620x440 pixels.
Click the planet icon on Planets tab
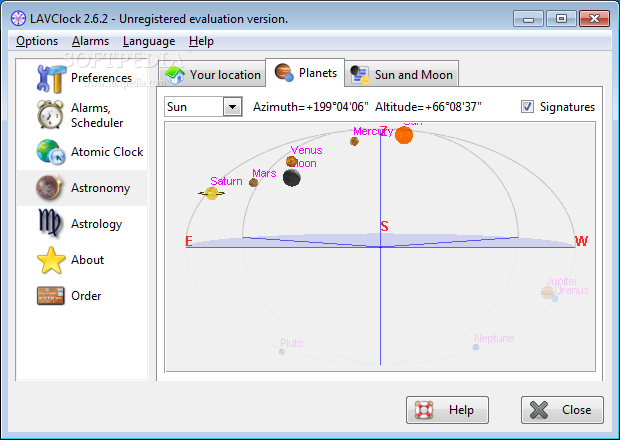pyautogui.click(x=284, y=72)
